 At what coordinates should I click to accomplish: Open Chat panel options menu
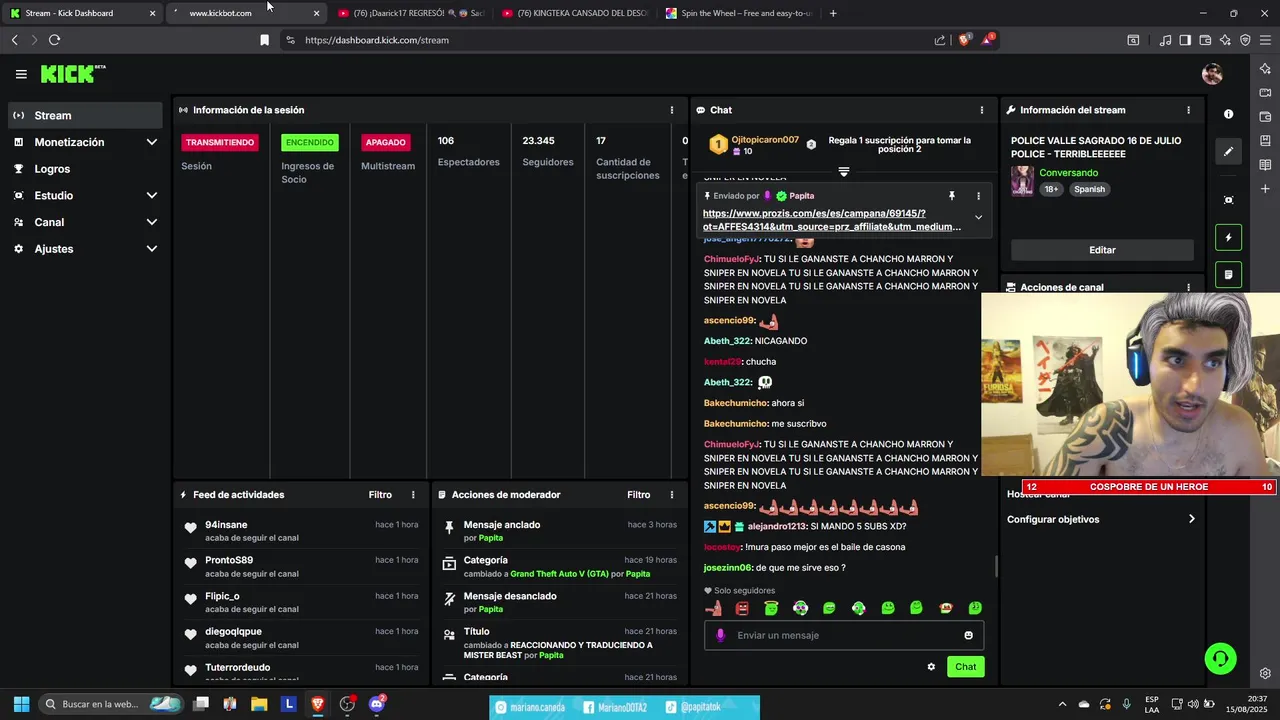[x=982, y=110]
